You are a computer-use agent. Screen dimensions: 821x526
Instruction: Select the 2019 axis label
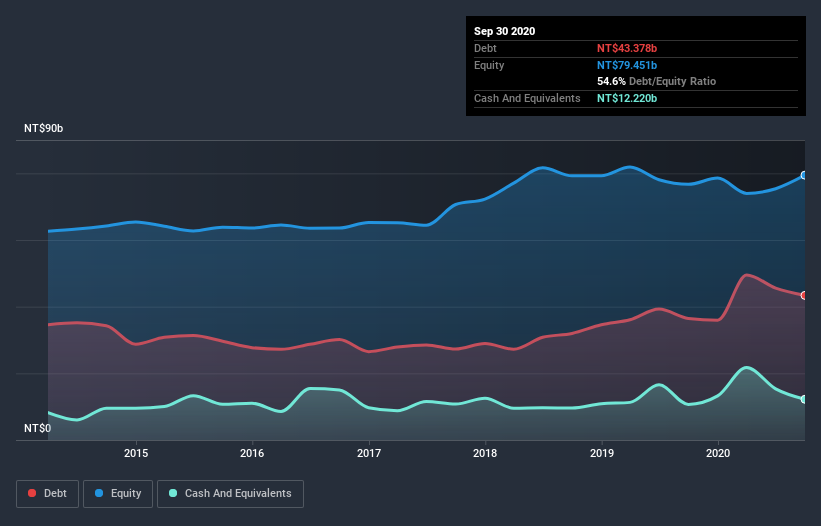click(602, 453)
